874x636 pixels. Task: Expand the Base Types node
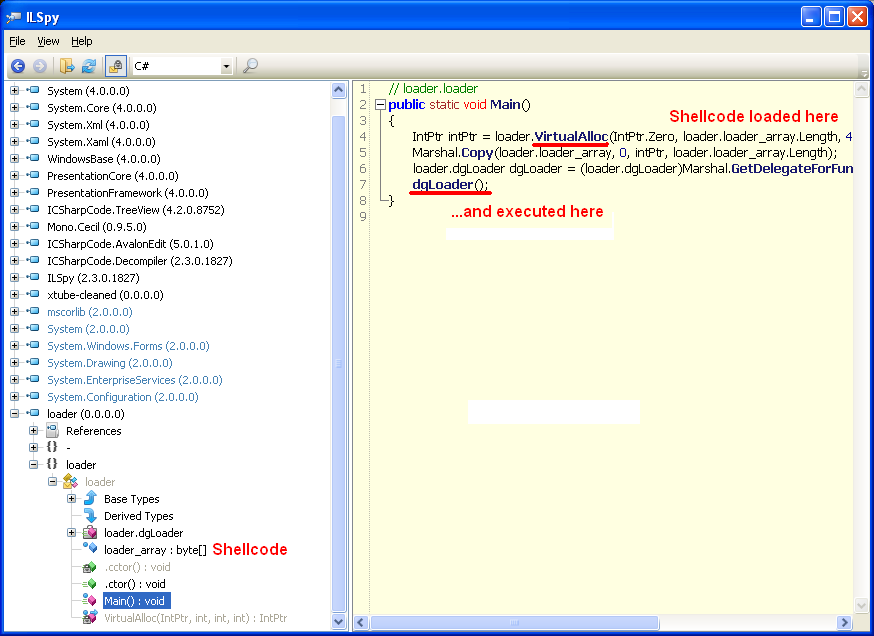pyautogui.click(x=71, y=499)
